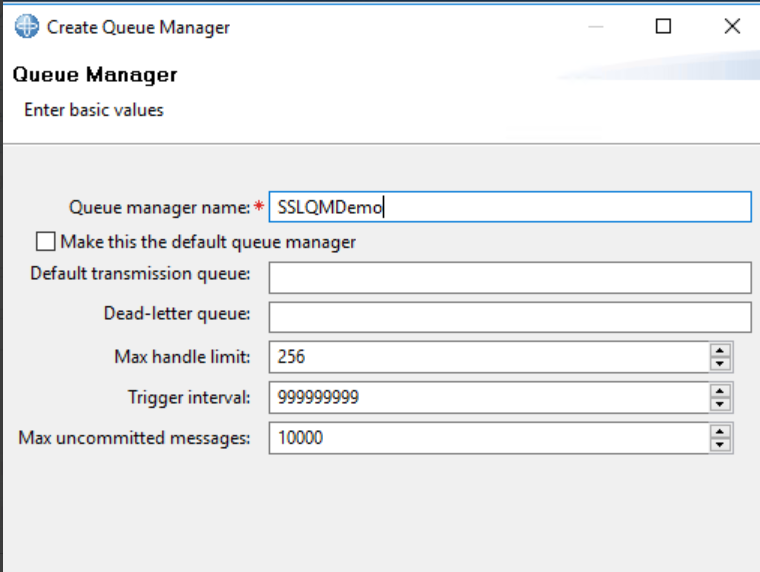Focus the Queue manager name field
Screen dimensions: 760x572
(510, 207)
